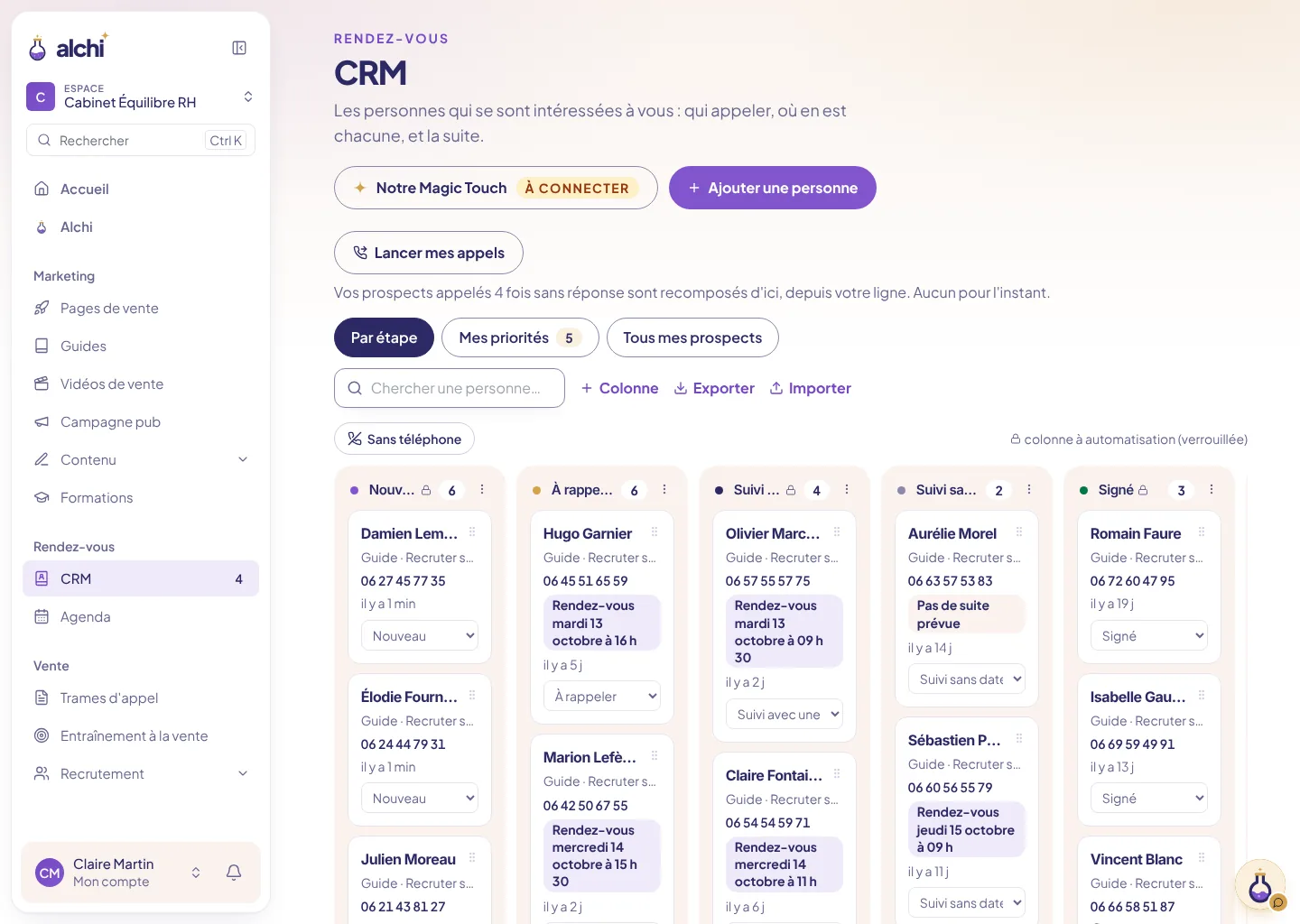Image resolution: width=1300 pixels, height=924 pixels.
Task: Click drag handle on Romain Faure card
Action: click(x=1202, y=532)
